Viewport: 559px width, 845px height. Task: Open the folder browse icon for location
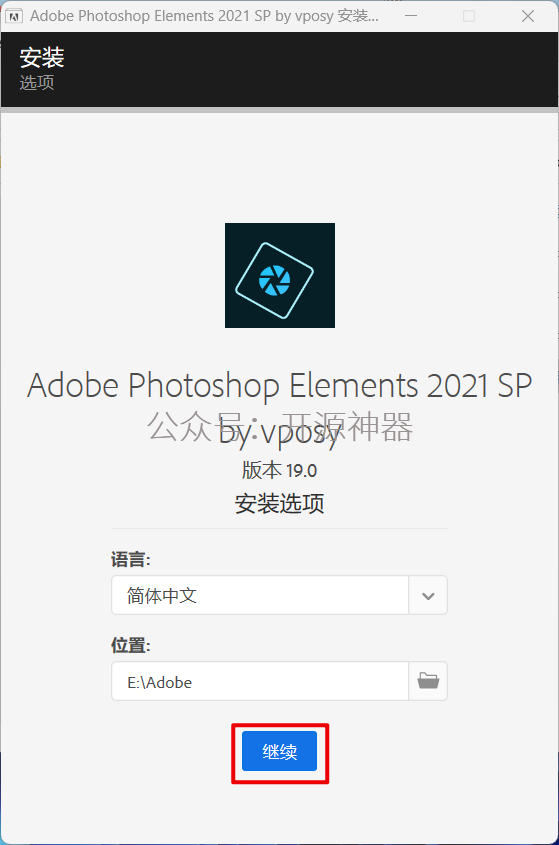(x=428, y=681)
